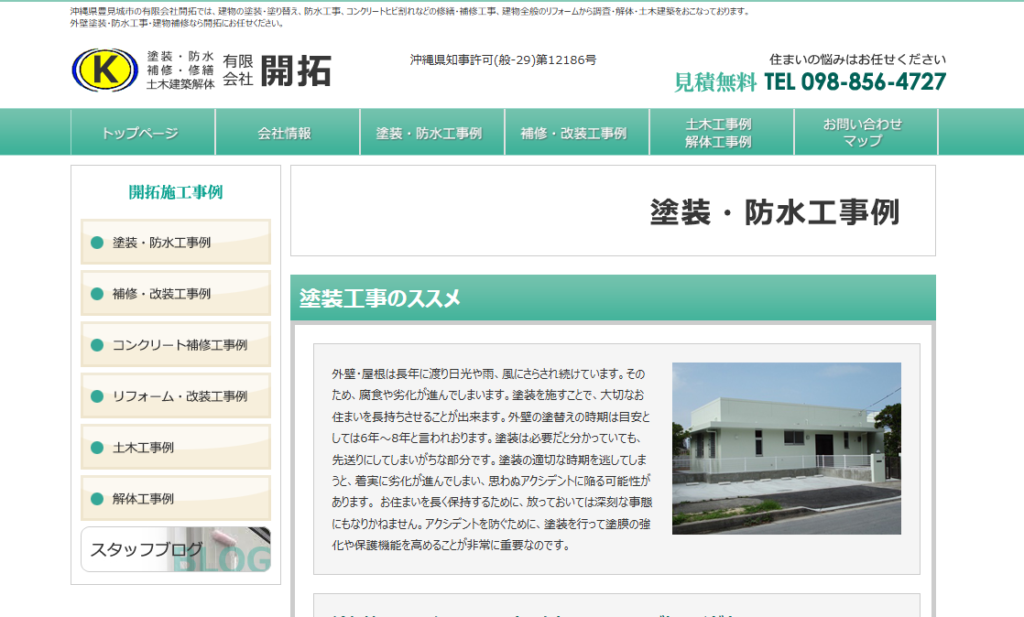Viewport: 1024px width, 617px height.
Task: Select sidebar 解体工事例 item
Action: pyautogui.click(x=175, y=498)
